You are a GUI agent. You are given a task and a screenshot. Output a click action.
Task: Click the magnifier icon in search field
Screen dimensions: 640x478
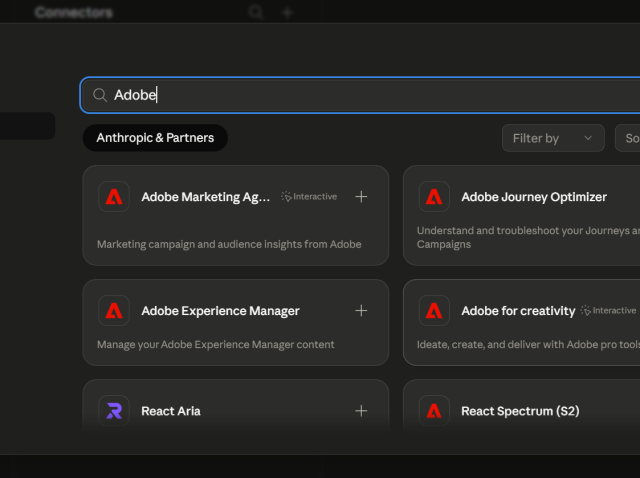(x=100, y=95)
